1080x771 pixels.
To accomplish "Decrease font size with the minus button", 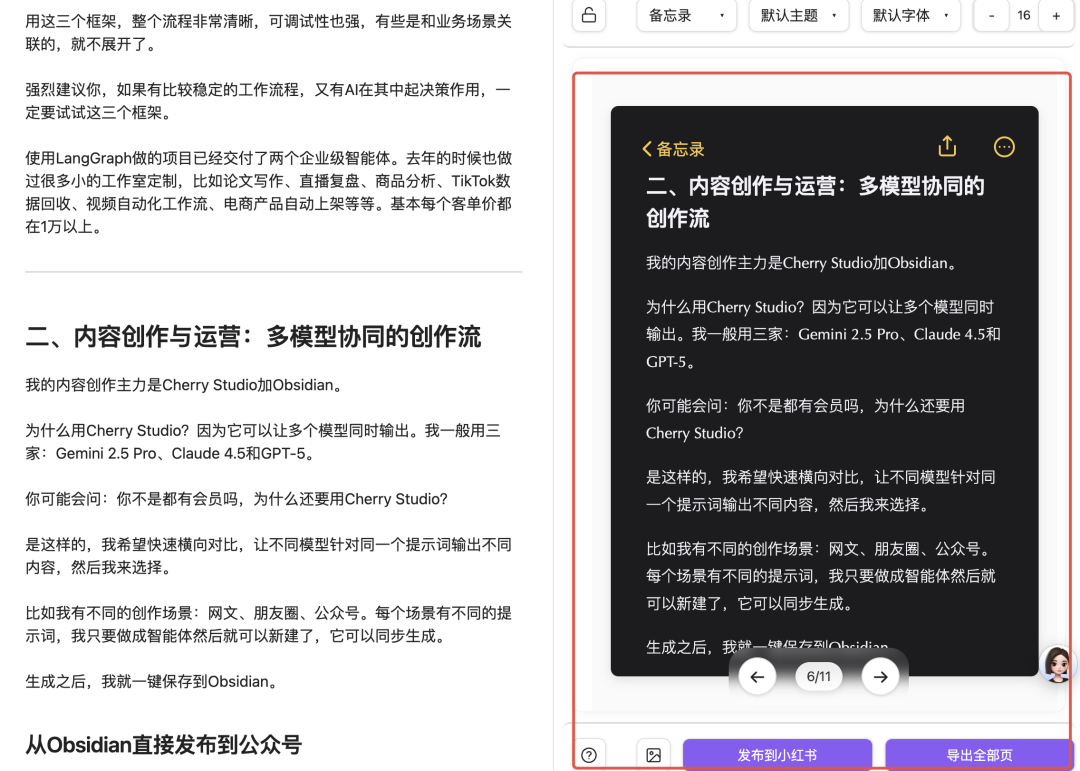I will point(991,15).
